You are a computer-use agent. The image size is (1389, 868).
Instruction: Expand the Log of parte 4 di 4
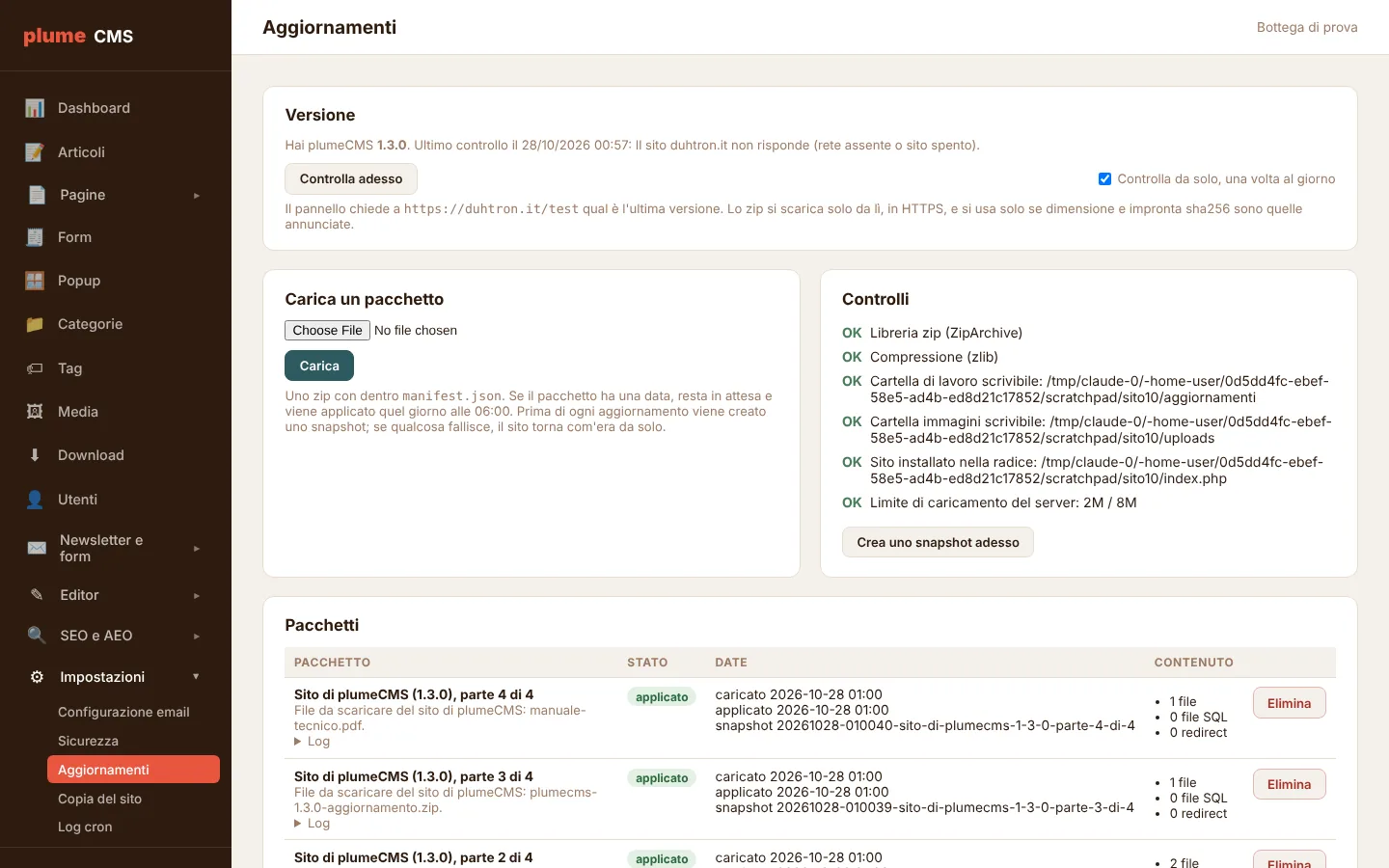312,742
